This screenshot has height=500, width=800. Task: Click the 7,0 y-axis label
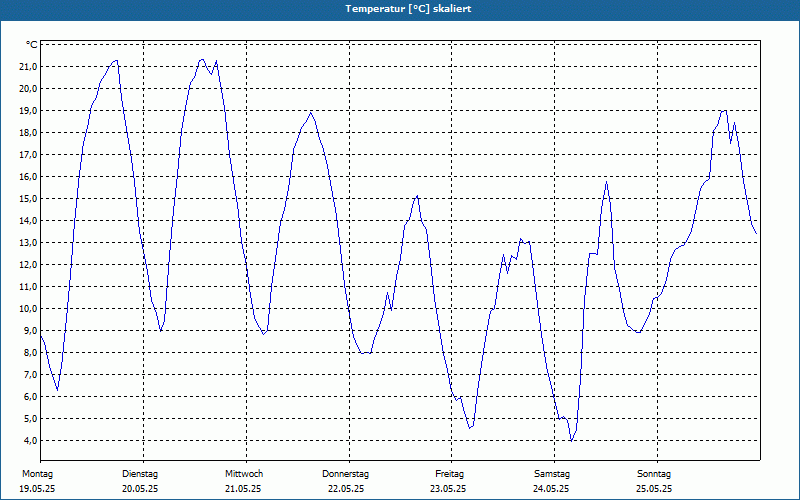[30, 374]
